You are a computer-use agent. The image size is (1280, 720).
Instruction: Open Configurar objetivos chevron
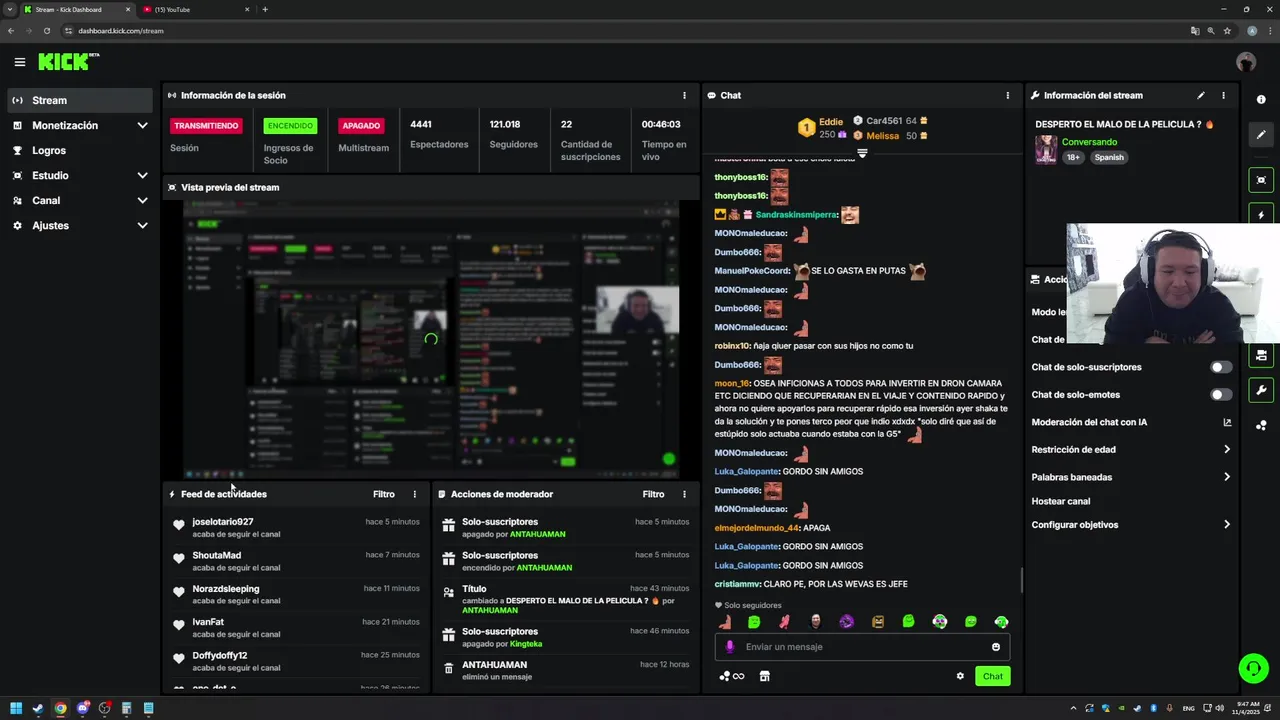pyautogui.click(x=1227, y=525)
